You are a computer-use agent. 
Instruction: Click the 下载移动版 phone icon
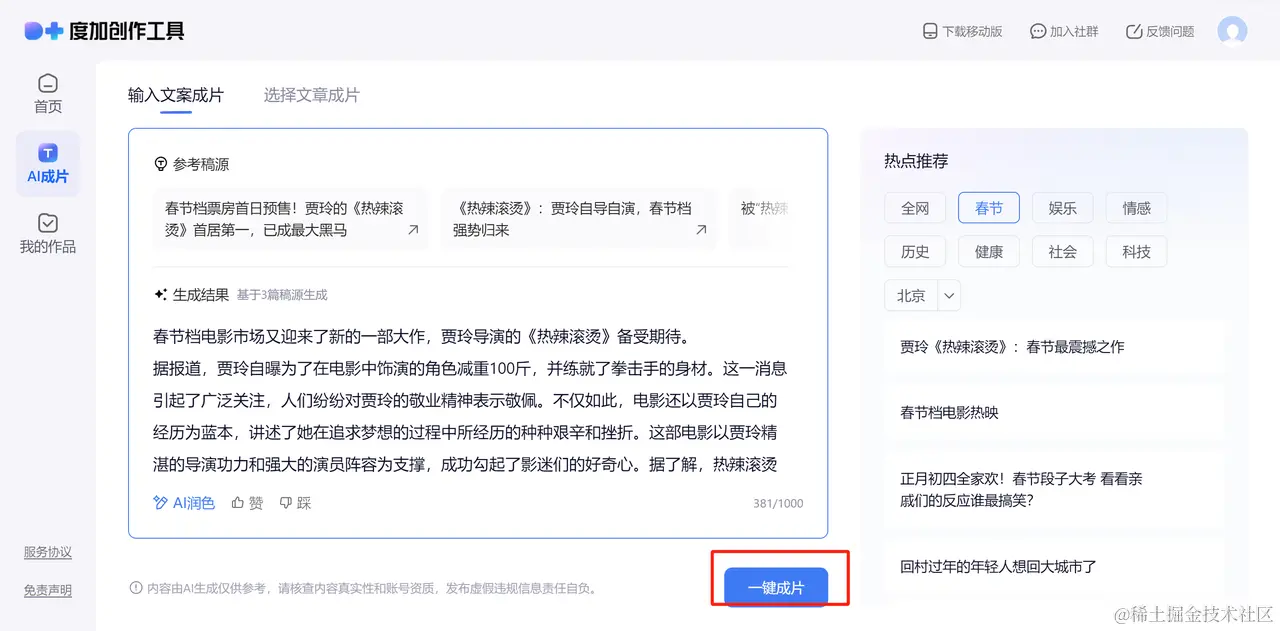(930, 31)
